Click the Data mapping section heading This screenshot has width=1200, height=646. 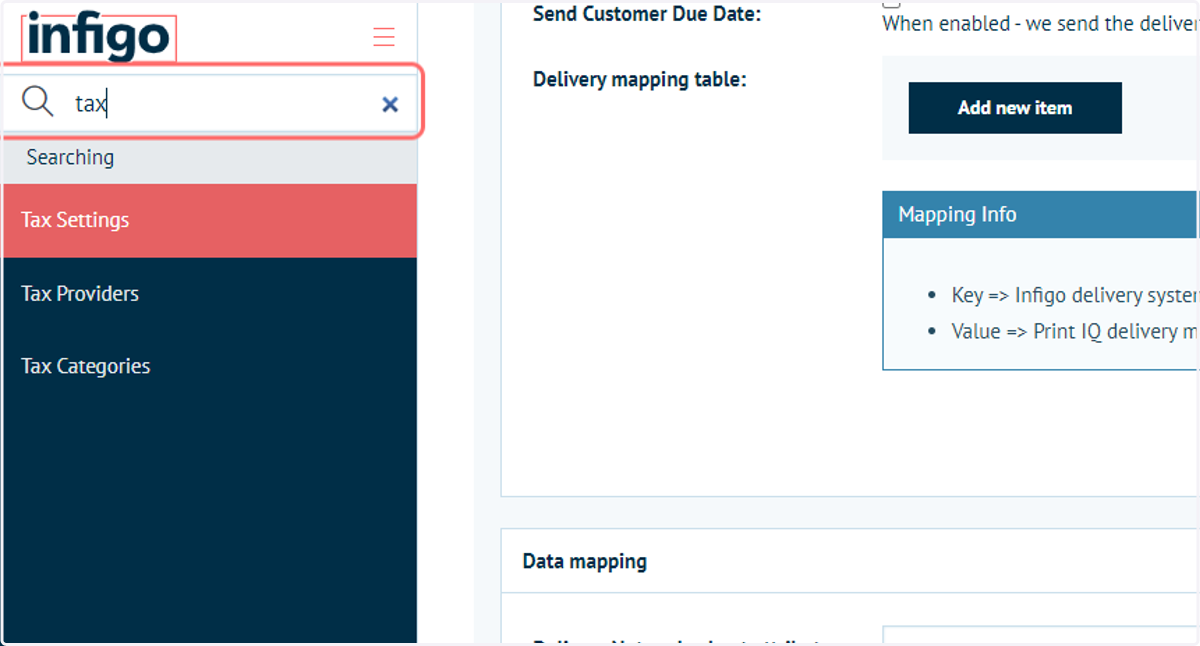coord(585,561)
